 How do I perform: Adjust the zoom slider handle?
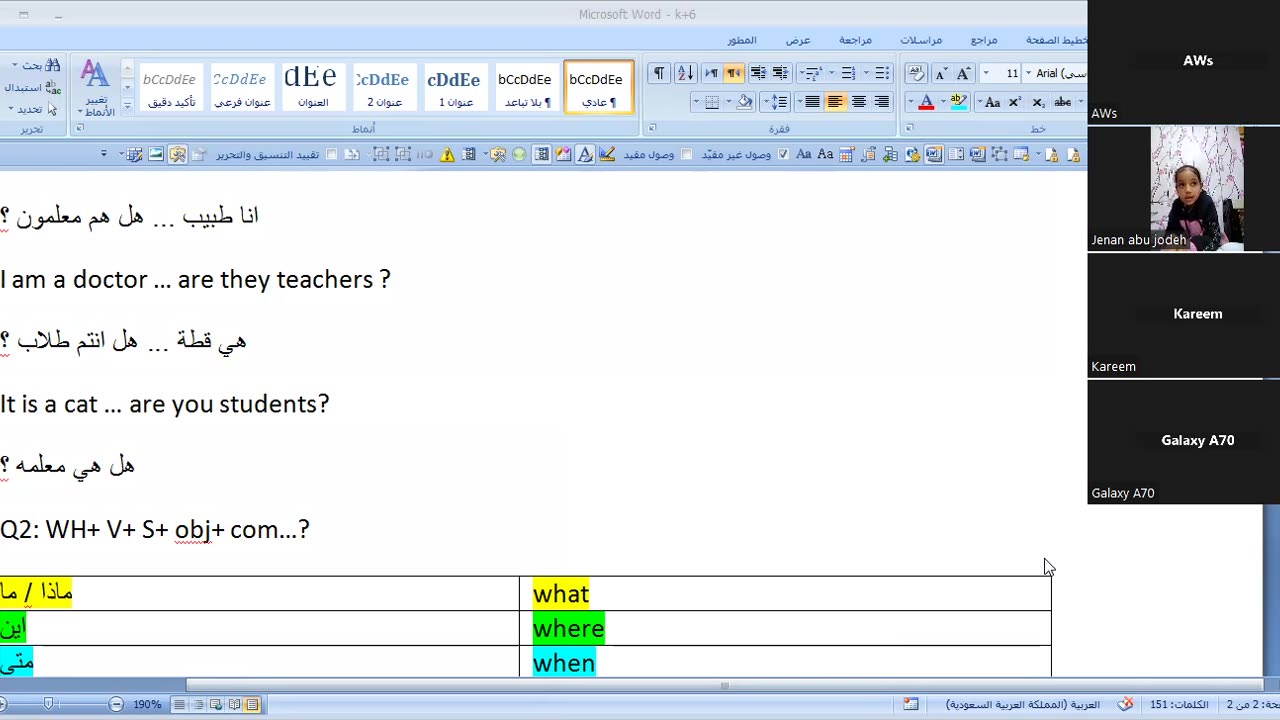48,705
